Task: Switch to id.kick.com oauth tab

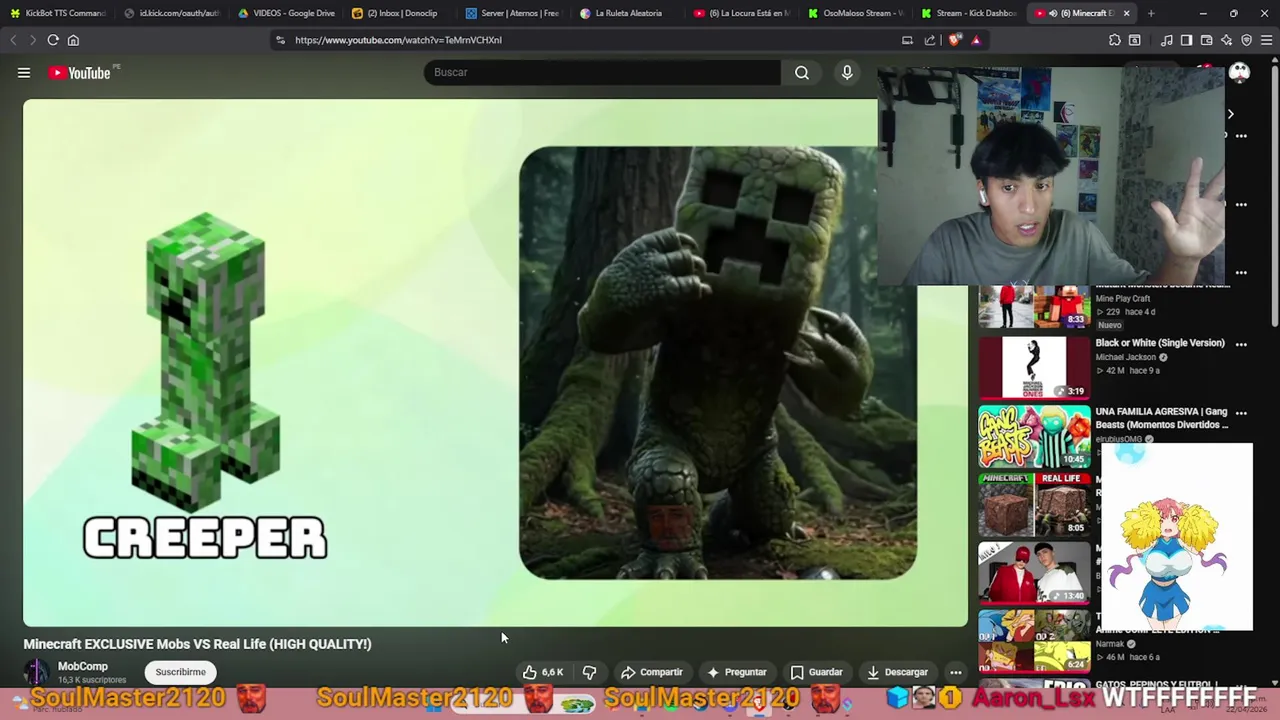Action: [x=172, y=13]
